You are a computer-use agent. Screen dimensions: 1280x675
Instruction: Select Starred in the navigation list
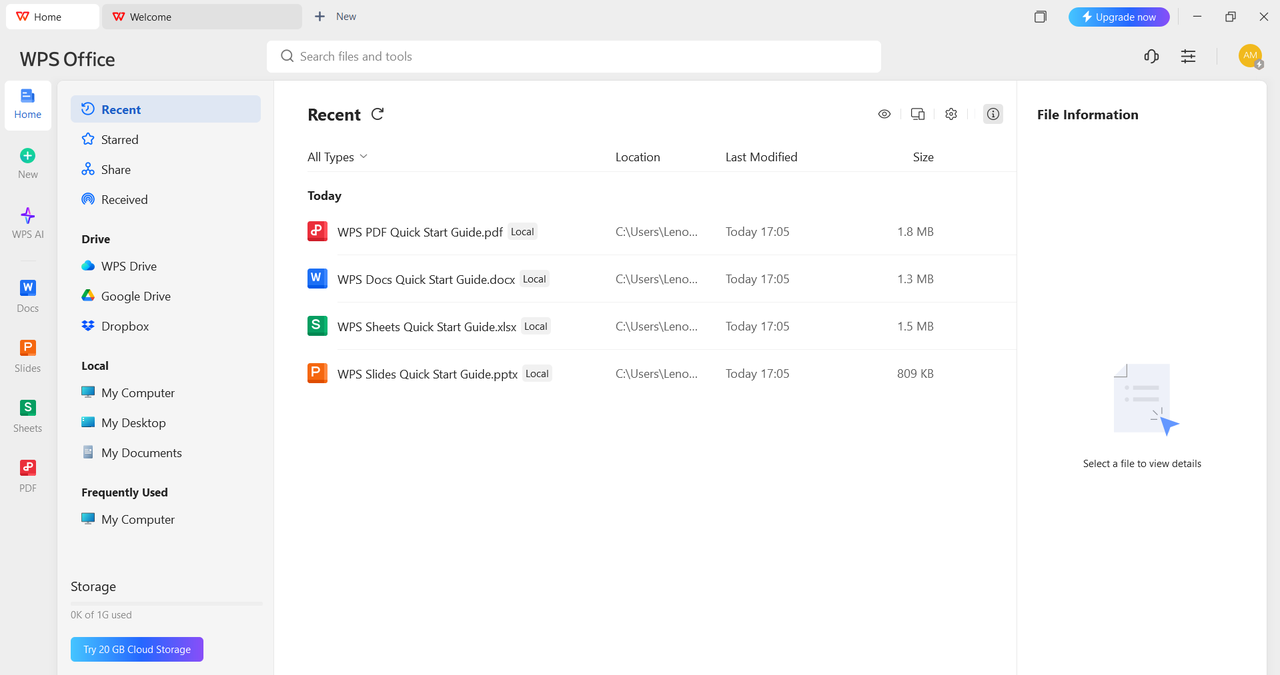(x=165, y=139)
